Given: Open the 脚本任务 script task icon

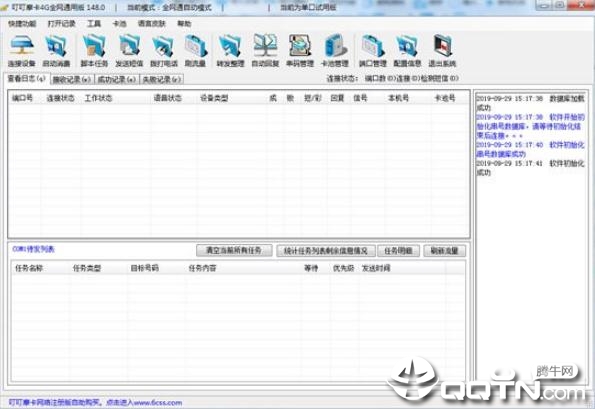Looking at the screenshot, I should point(94,51).
